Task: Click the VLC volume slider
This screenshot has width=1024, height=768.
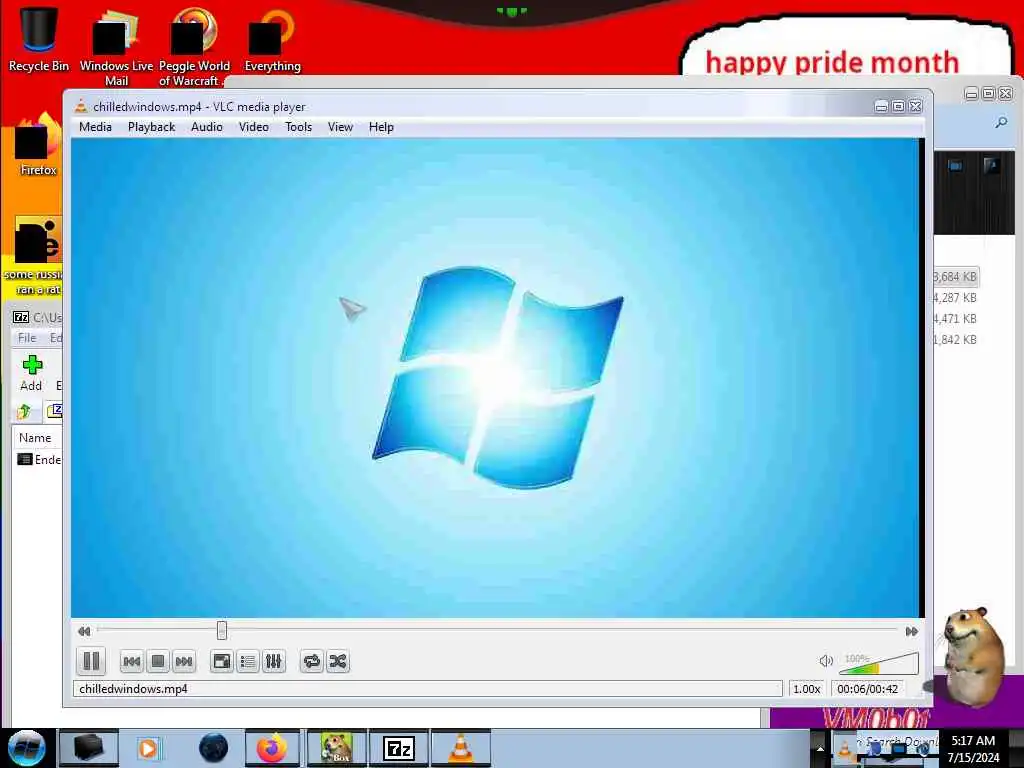Action: [879, 663]
